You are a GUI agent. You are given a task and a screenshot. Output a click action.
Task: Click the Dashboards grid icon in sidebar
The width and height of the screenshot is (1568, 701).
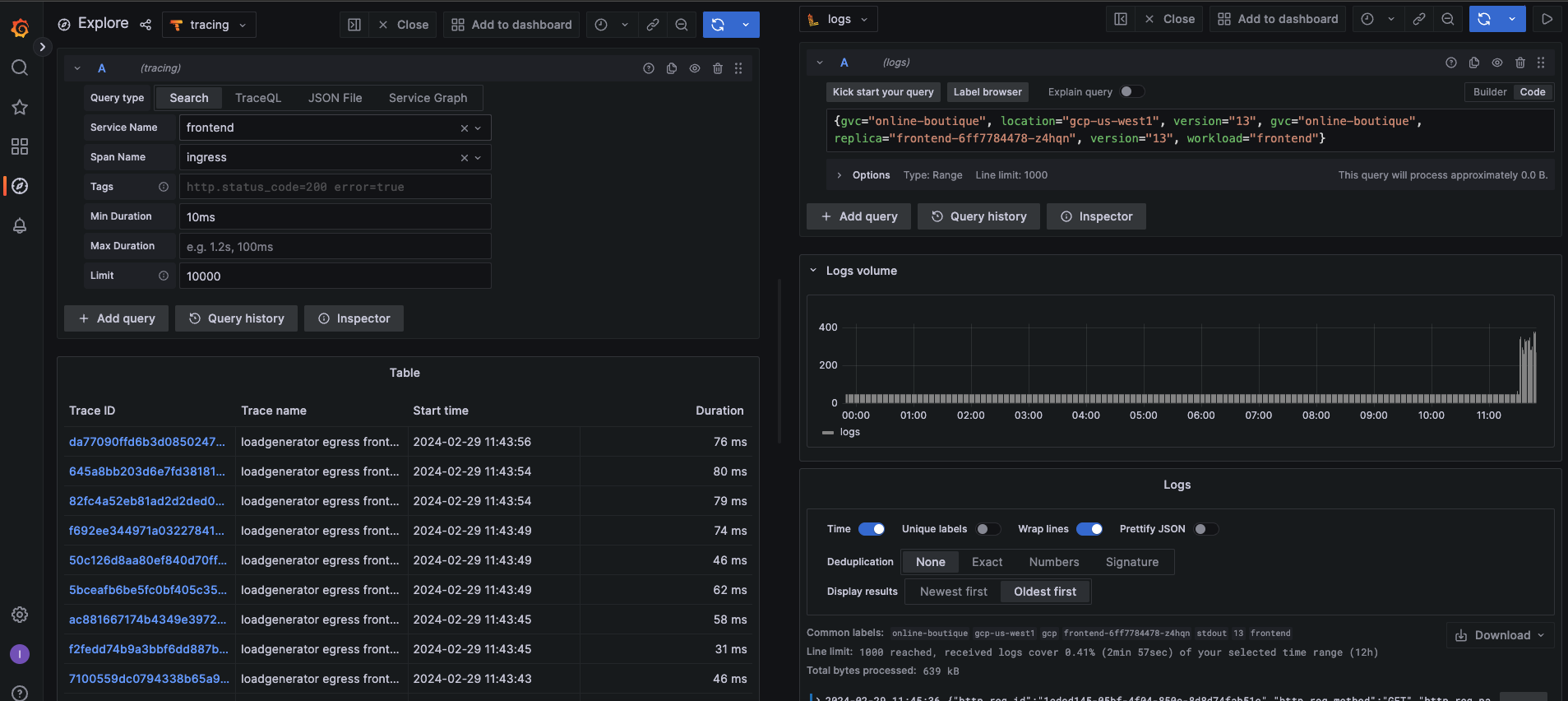20,146
